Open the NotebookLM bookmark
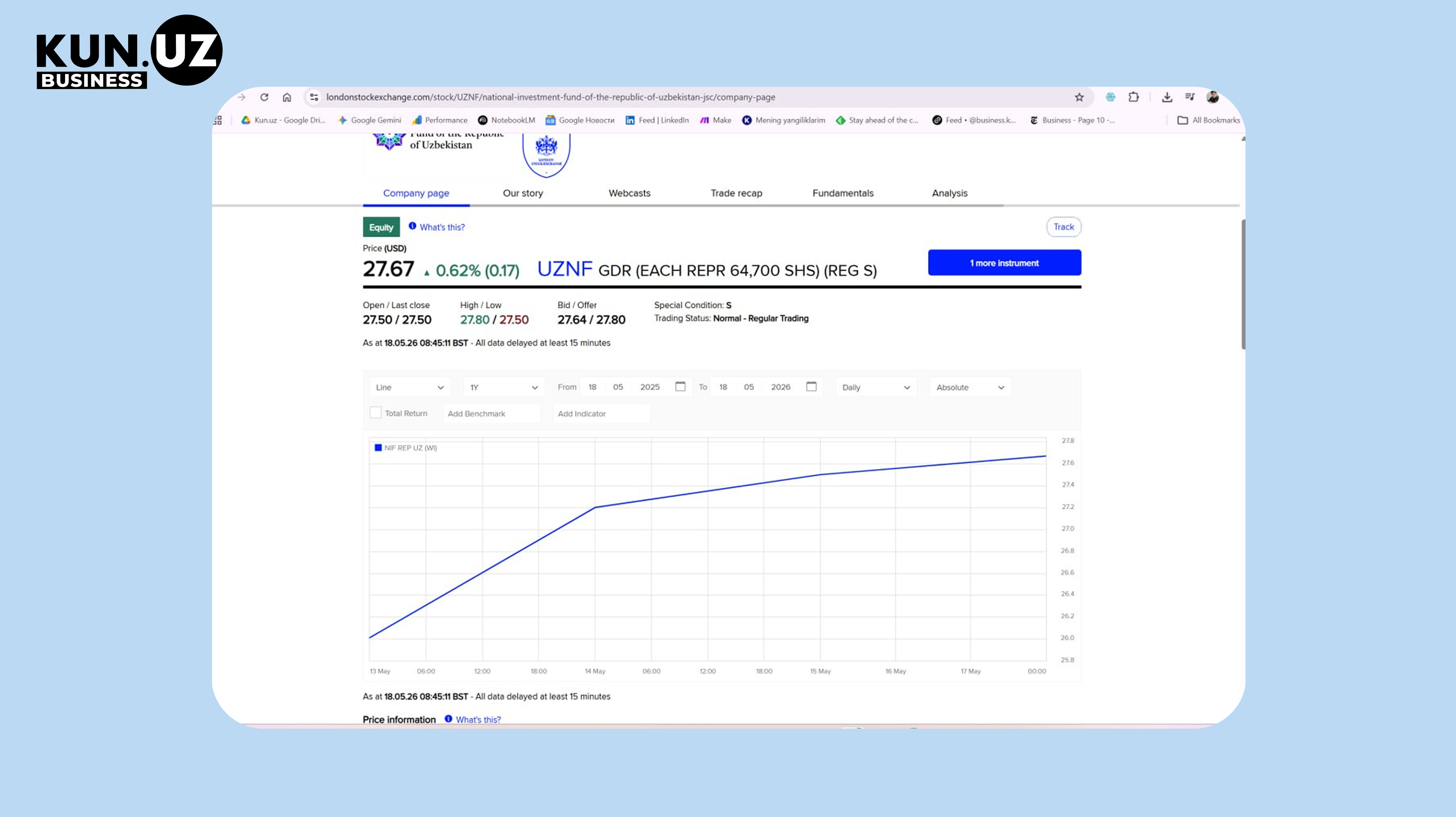This screenshot has width=1456, height=817. point(506,120)
